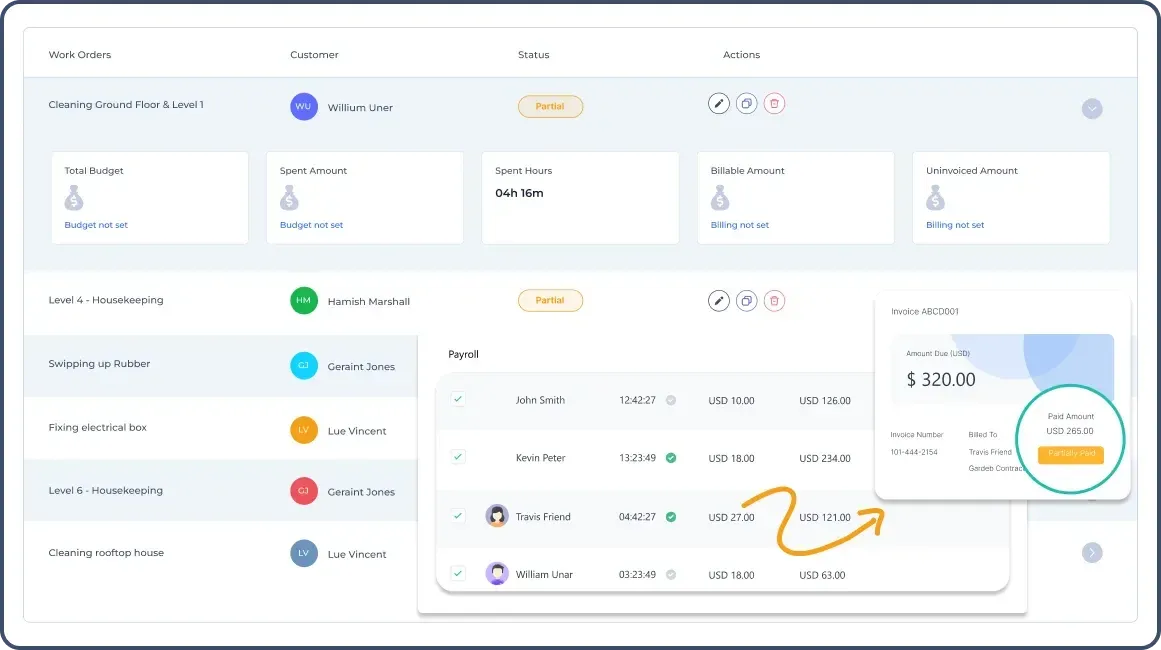Open the edit pencil for Level 4 Housekeeping
This screenshot has width=1161, height=650.
click(719, 300)
